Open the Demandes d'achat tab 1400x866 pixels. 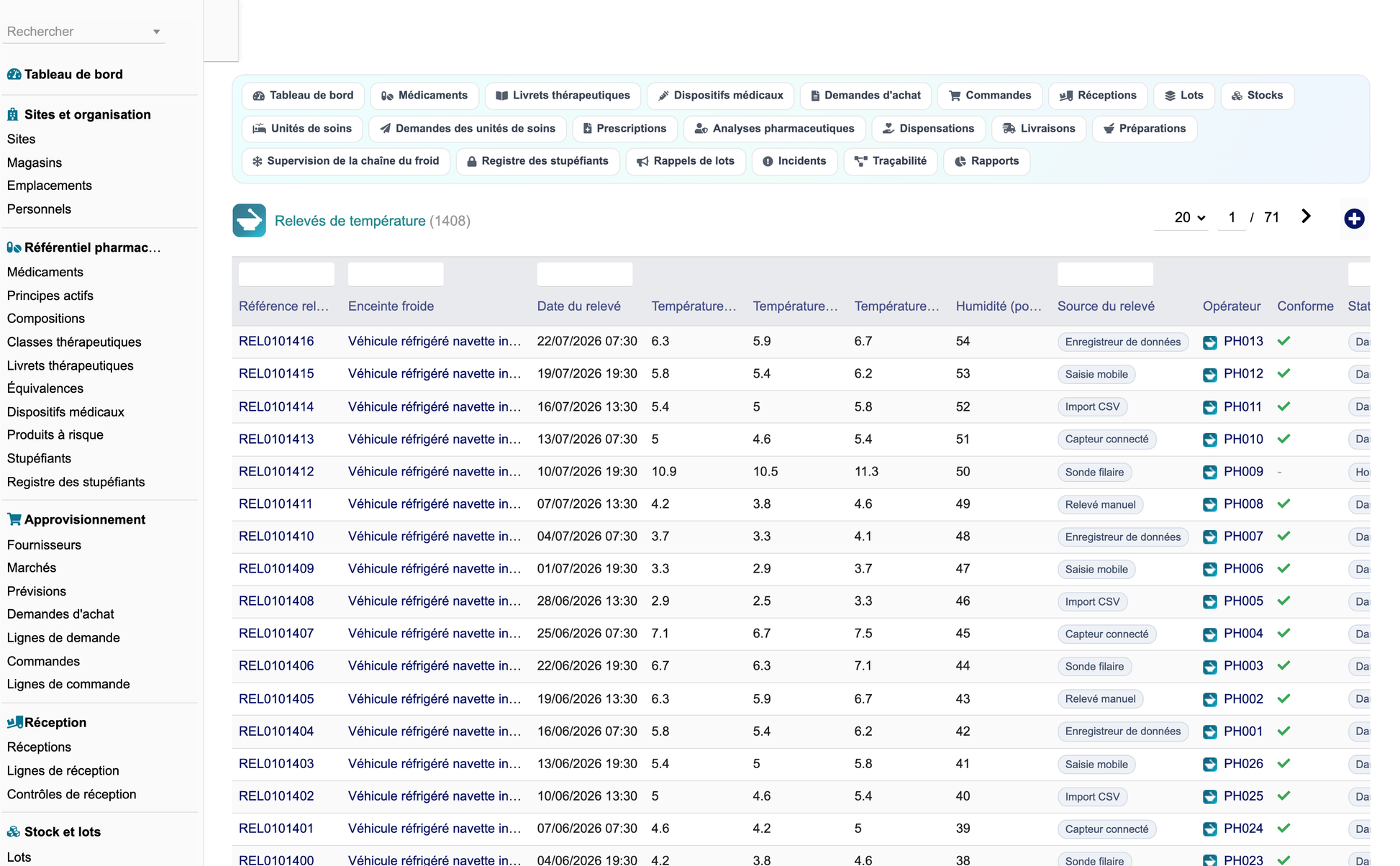tap(865, 96)
